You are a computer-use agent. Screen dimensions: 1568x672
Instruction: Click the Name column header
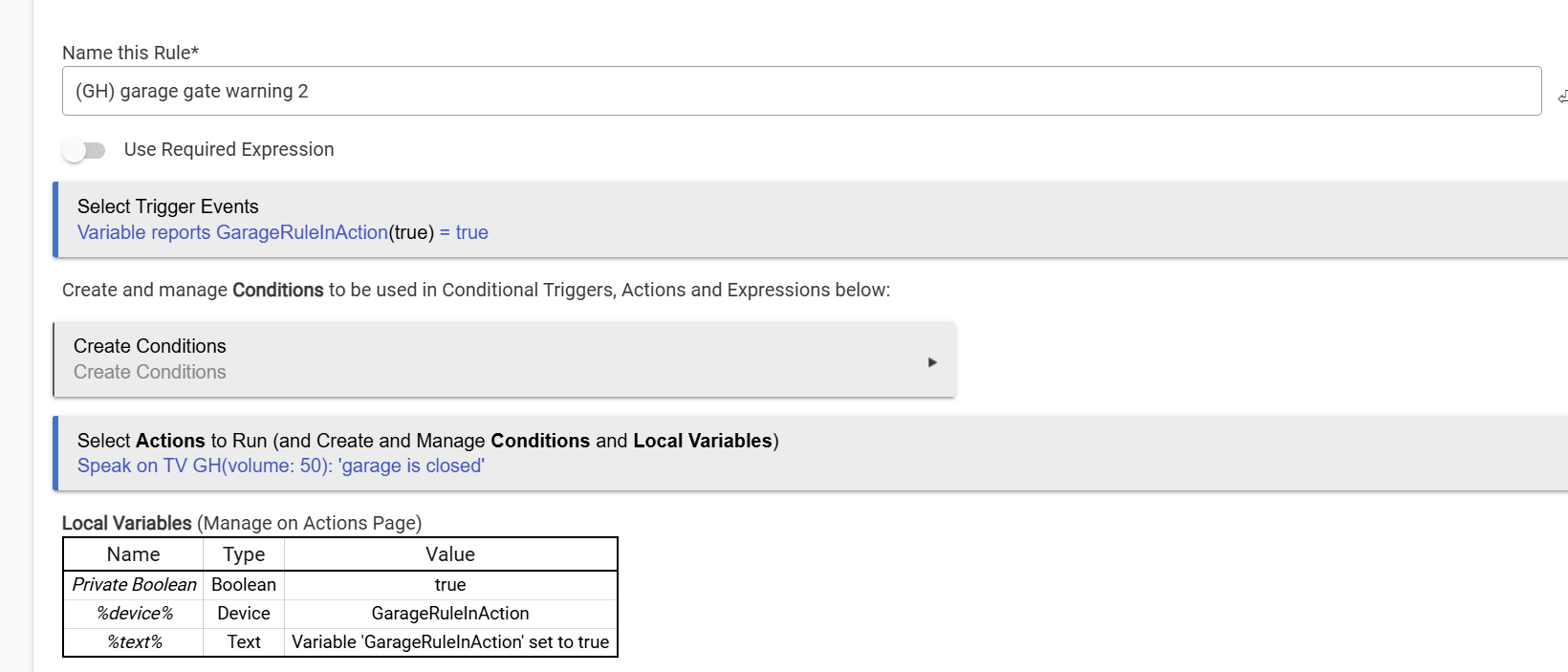tap(134, 554)
